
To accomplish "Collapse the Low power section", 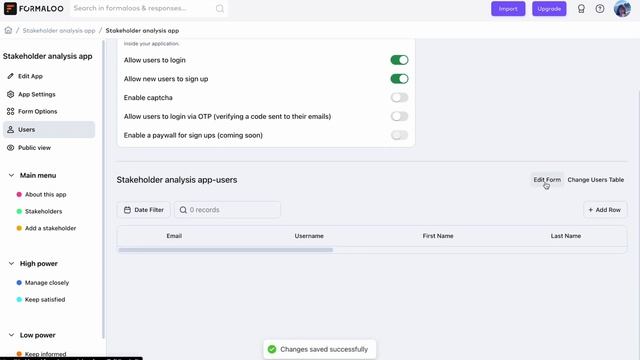I will click(11, 335).
